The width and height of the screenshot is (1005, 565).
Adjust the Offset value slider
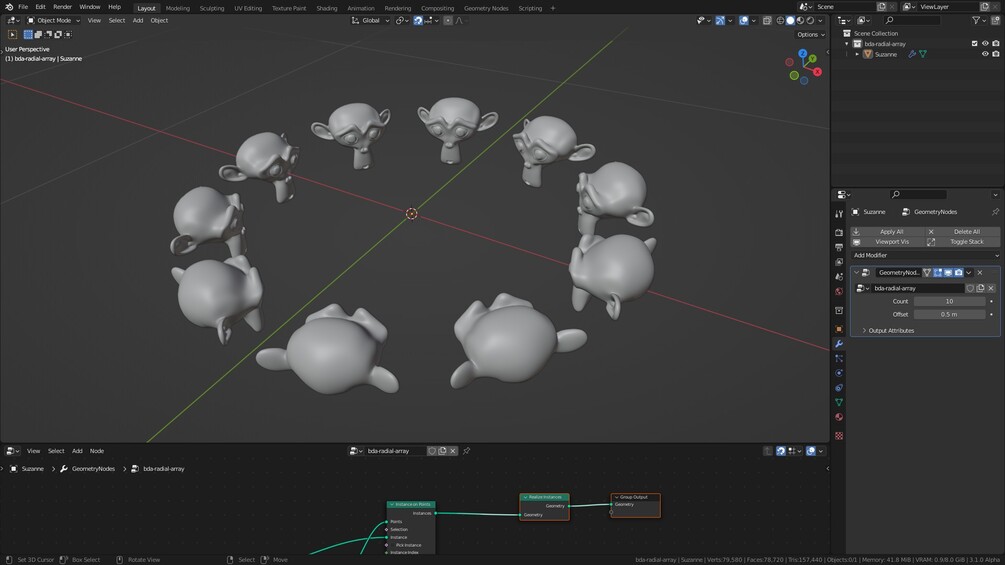tap(949, 315)
